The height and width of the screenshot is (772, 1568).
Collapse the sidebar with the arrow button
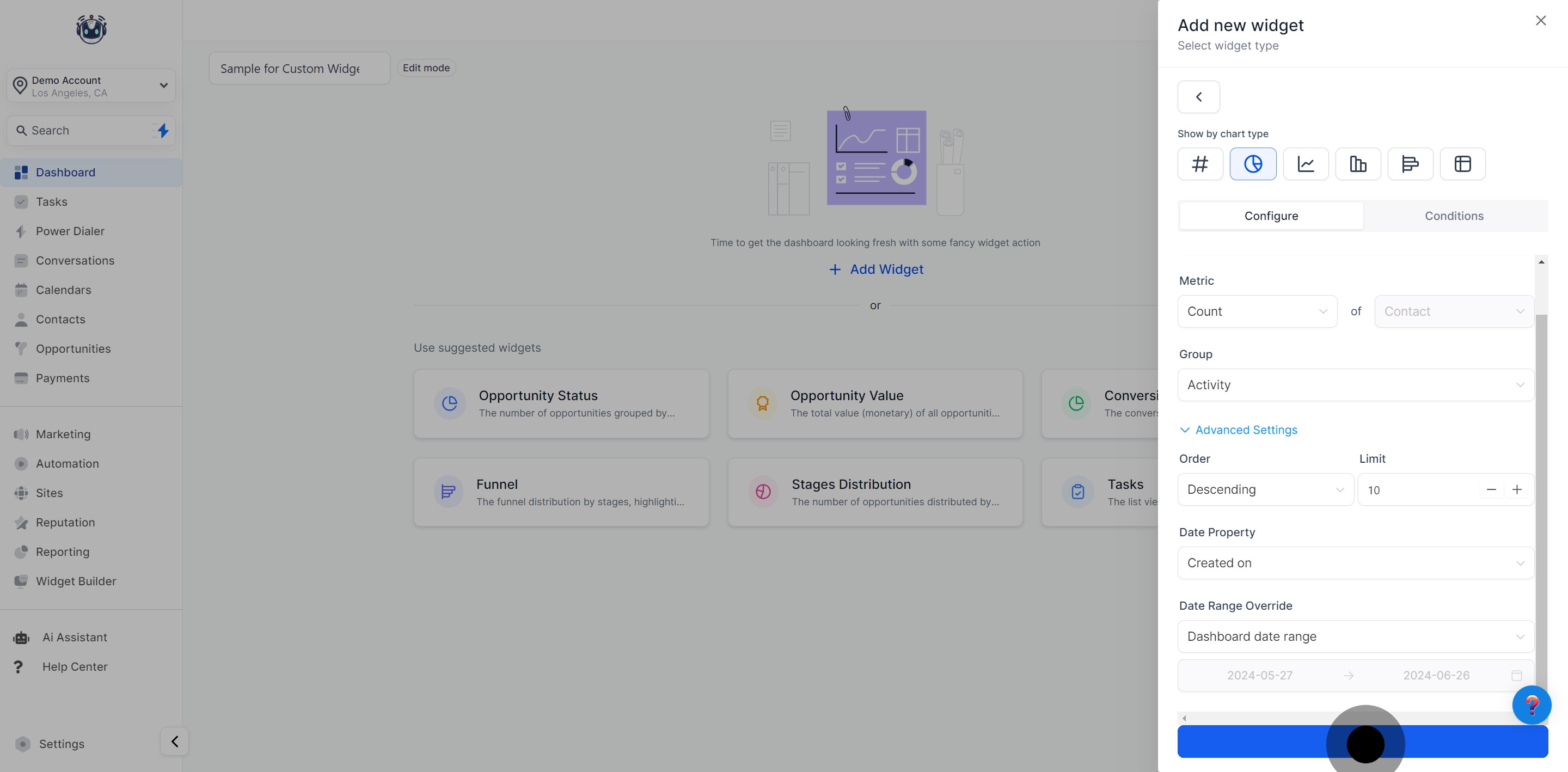coord(175,742)
